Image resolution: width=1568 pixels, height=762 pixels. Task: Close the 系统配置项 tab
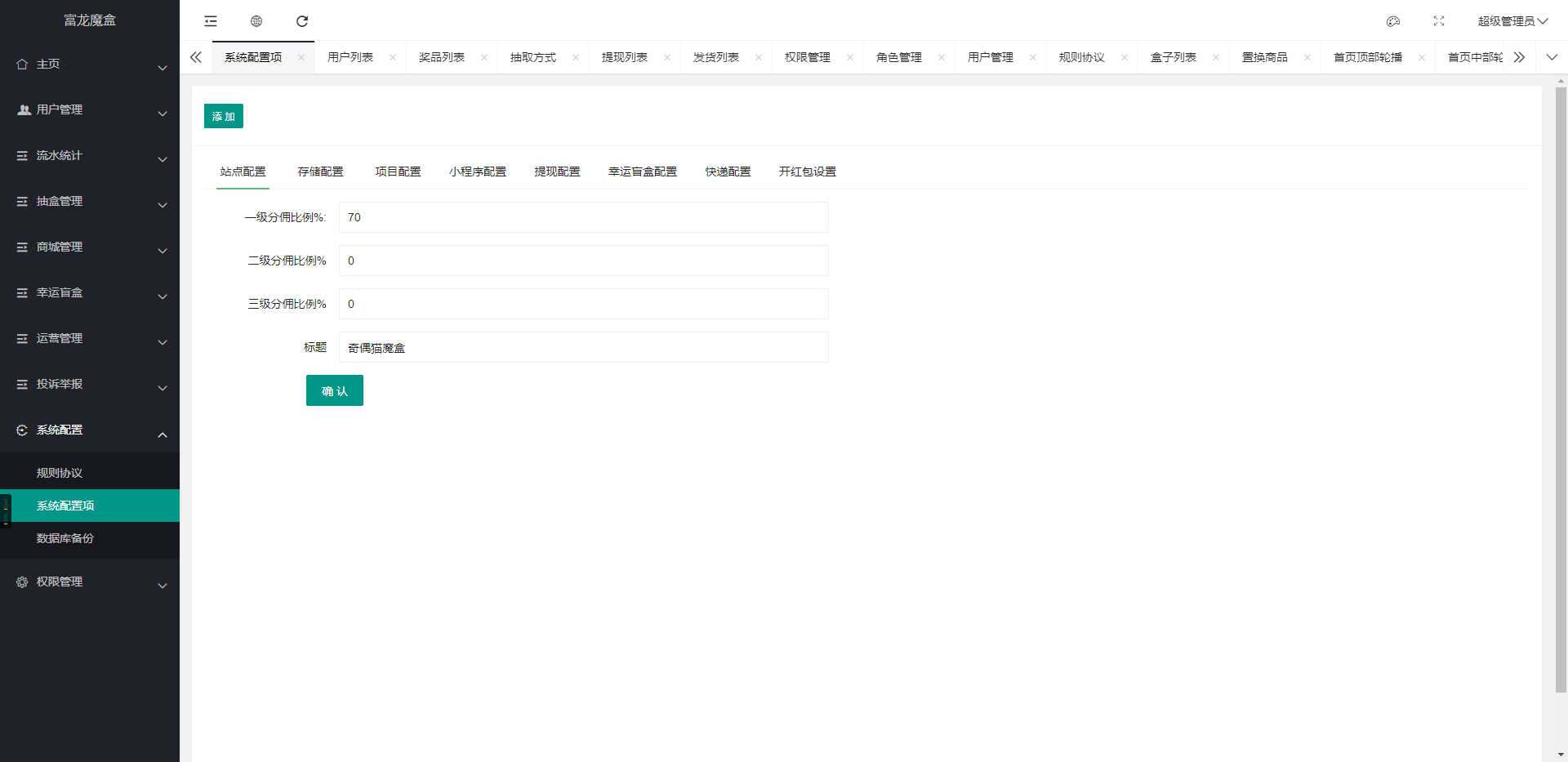coord(301,57)
